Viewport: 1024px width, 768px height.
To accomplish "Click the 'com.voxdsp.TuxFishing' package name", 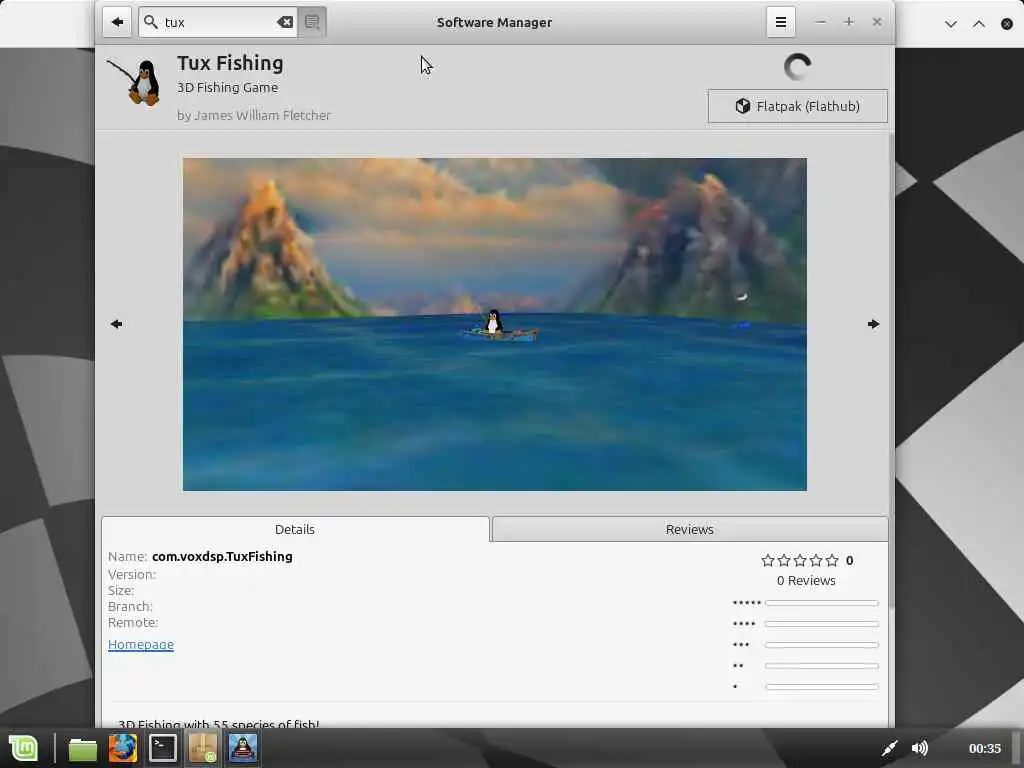I will coord(222,556).
